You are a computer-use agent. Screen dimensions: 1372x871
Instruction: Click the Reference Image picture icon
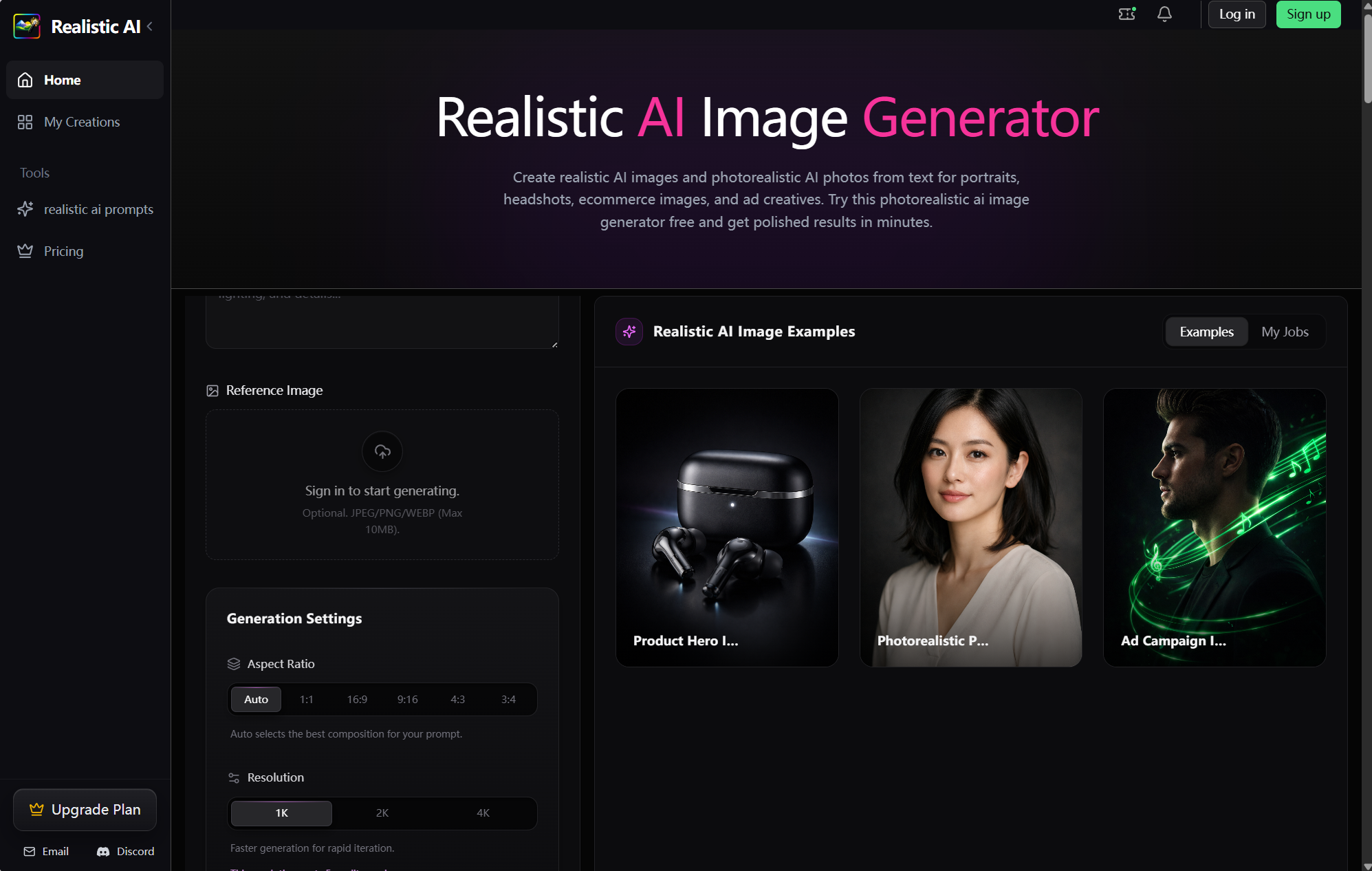tap(213, 391)
